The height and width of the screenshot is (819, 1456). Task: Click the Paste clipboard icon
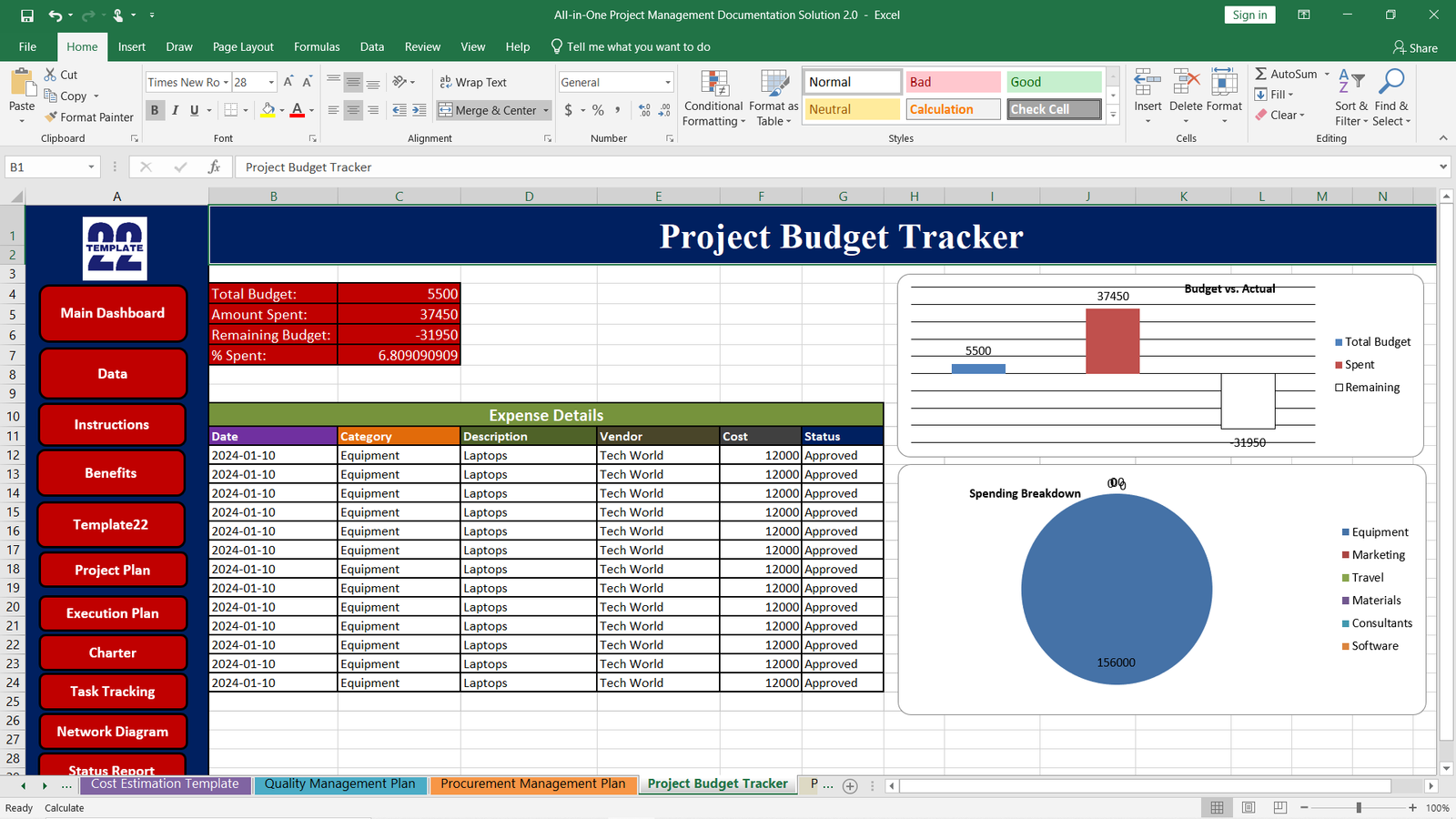tap(22, 83)
